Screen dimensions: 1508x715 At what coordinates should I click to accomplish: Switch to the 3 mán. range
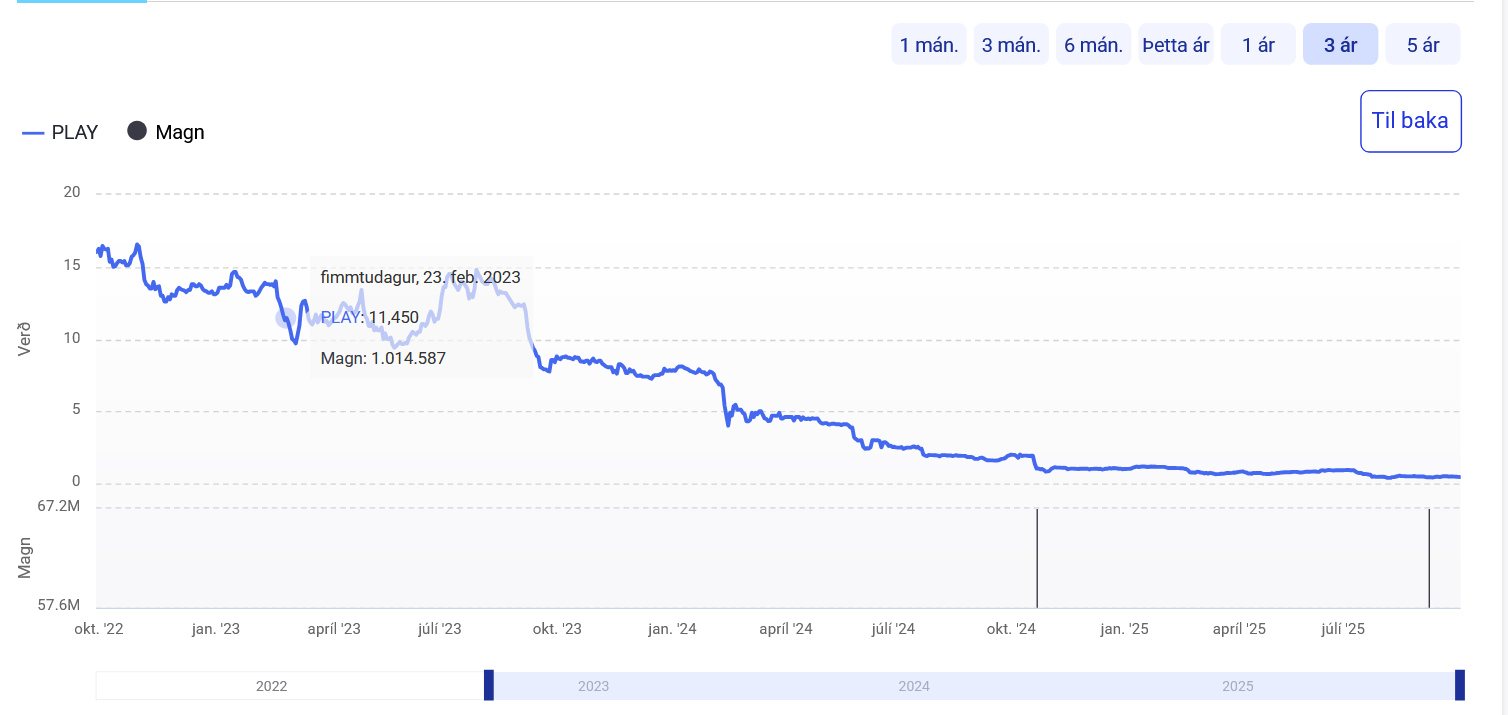[1011, 45]
